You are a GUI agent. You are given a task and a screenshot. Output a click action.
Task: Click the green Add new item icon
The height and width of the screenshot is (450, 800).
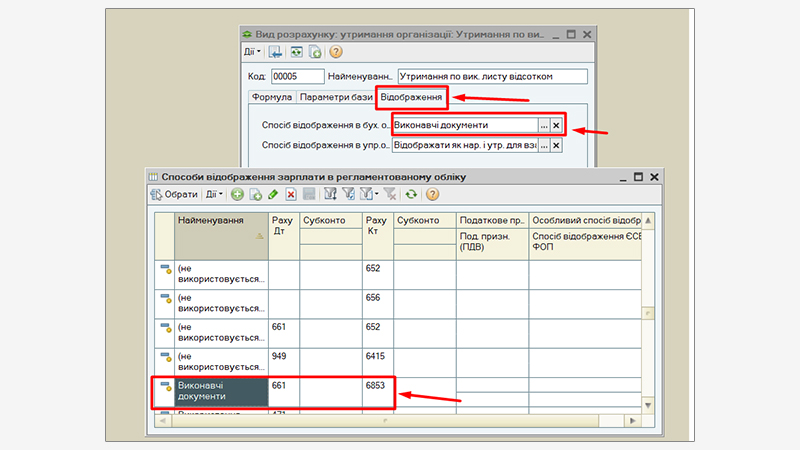pyautogui.click(x=237, y=194)
